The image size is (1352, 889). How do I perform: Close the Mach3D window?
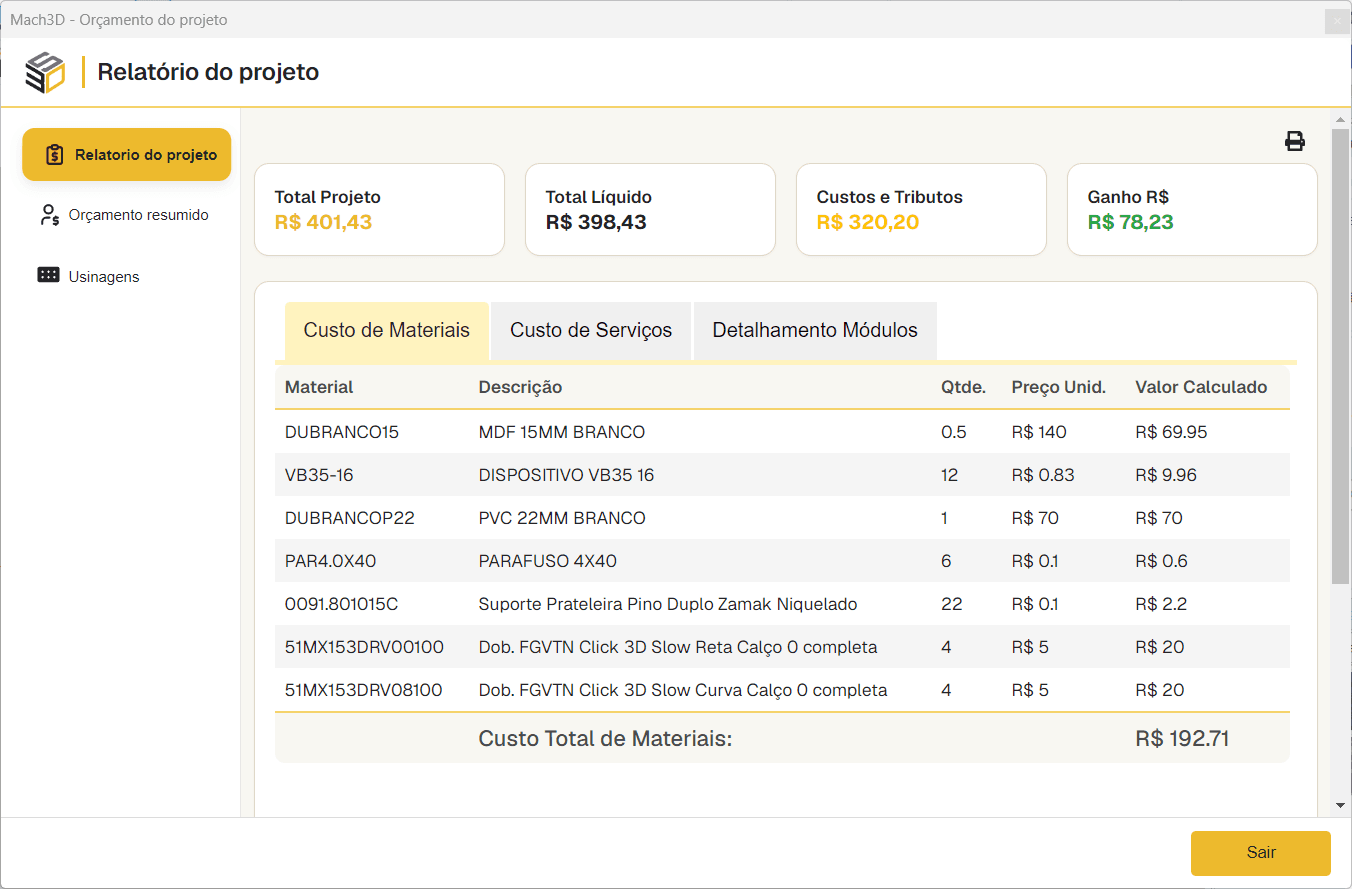click(1337, 21)
